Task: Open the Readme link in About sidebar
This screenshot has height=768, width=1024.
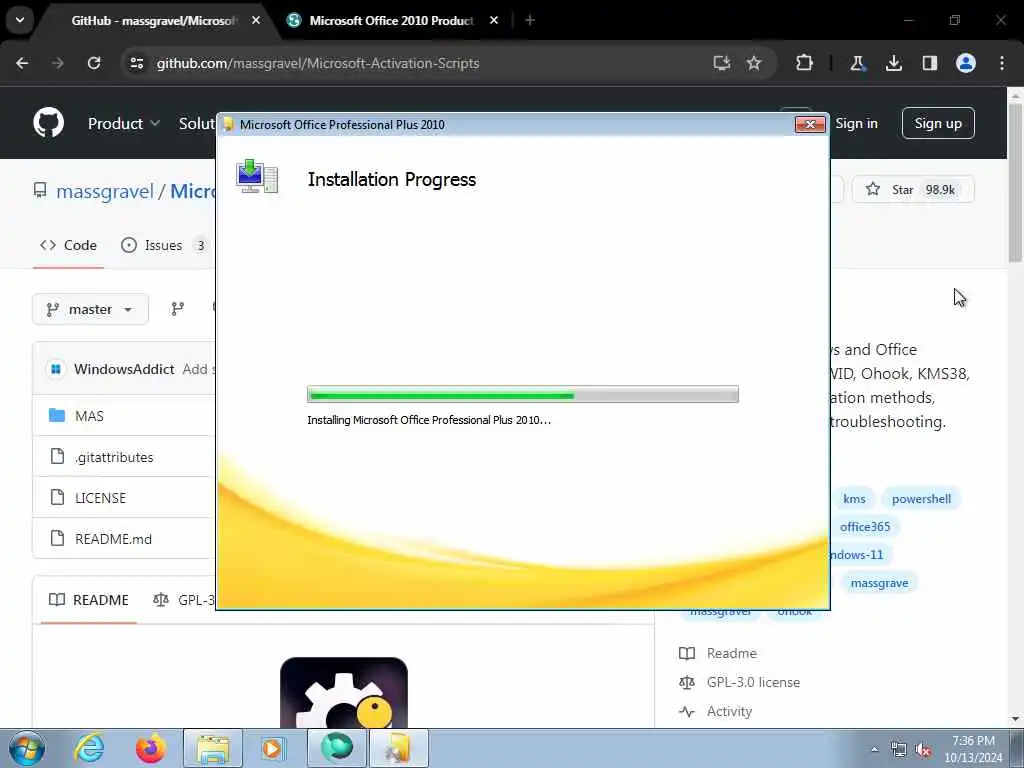Action: click(x=731, y=653)
